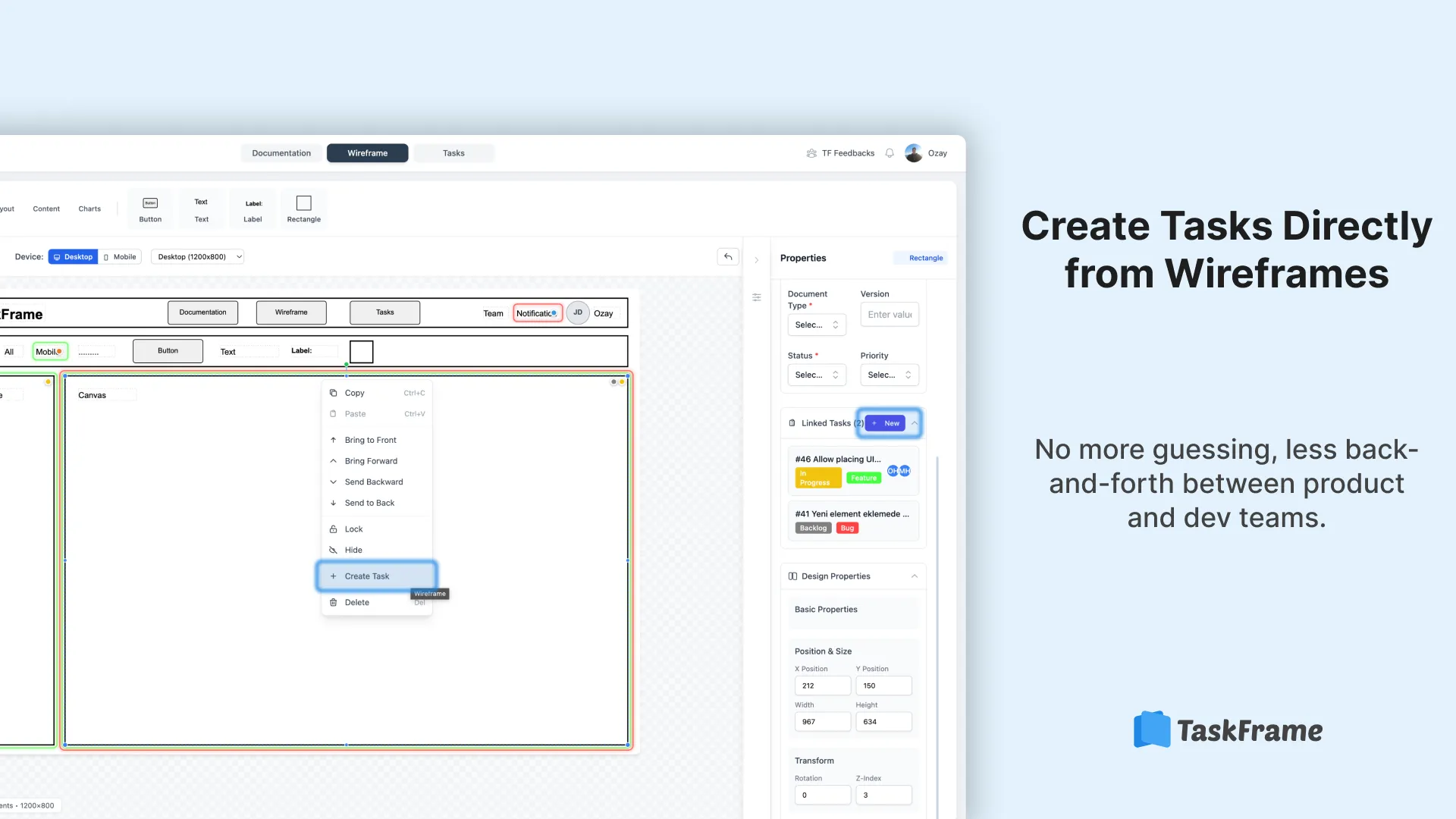The height and width of the screenshot is (819, 1456).
Task: Focus the Version input field
Action: coord(890,315)
